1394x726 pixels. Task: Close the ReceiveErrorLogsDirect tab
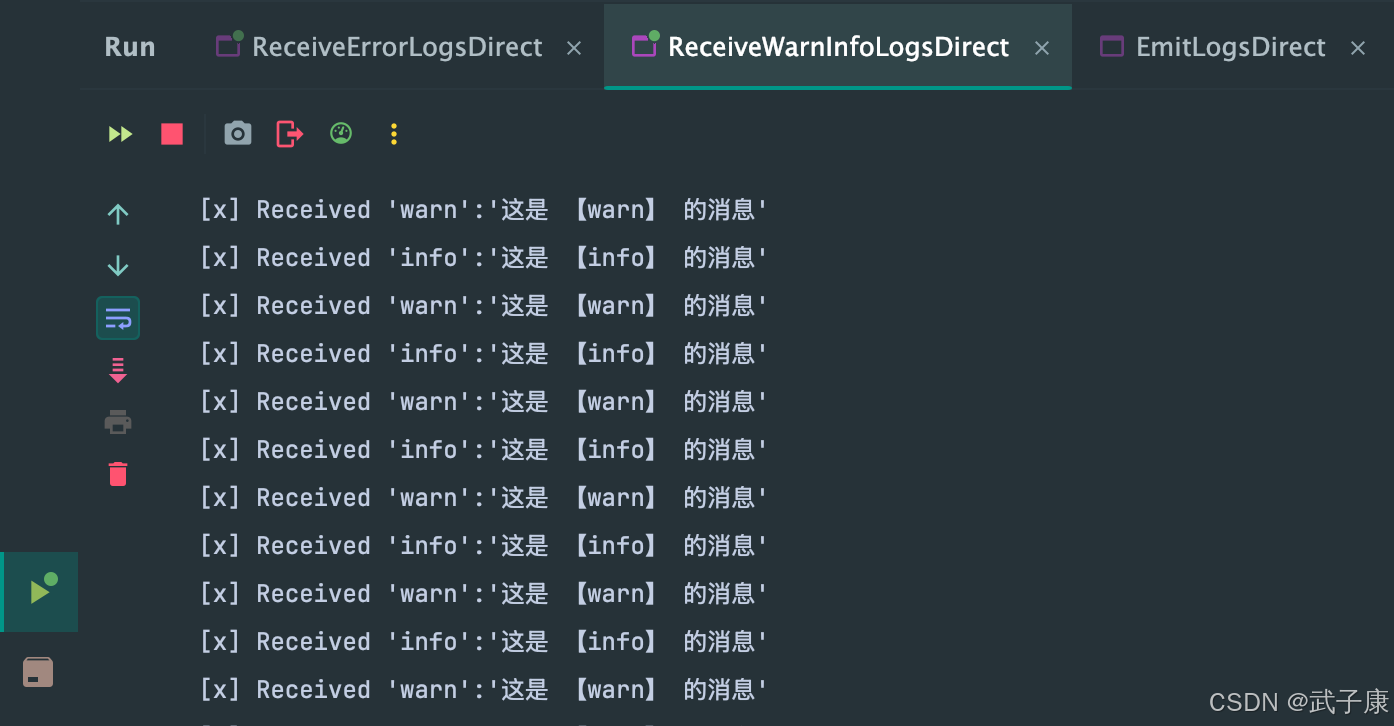pos(573,46)
